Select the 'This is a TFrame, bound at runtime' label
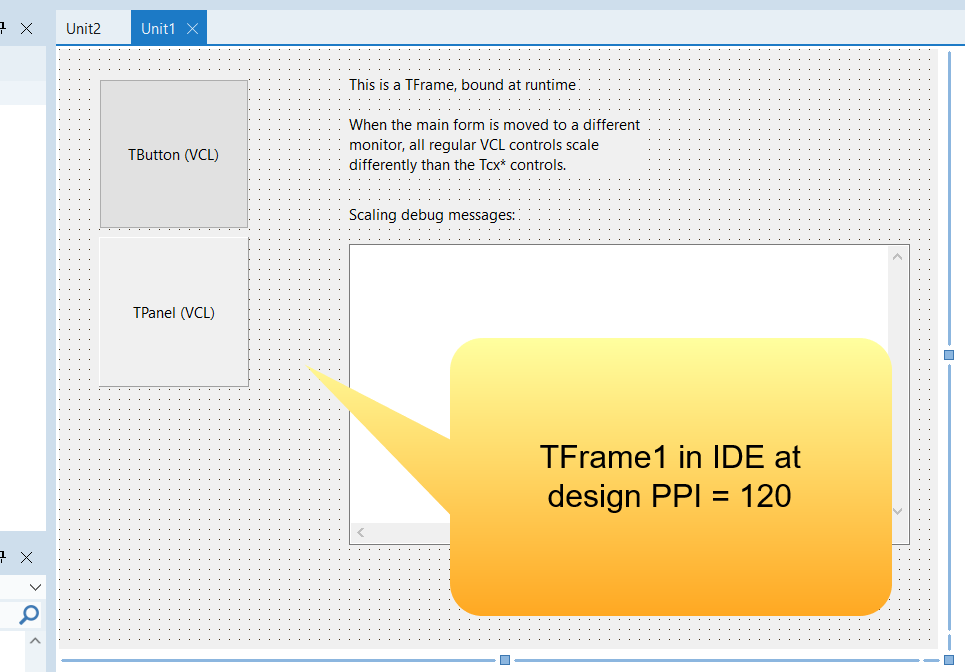The height and width of the screenshot is (672, 965). point(463,85)
